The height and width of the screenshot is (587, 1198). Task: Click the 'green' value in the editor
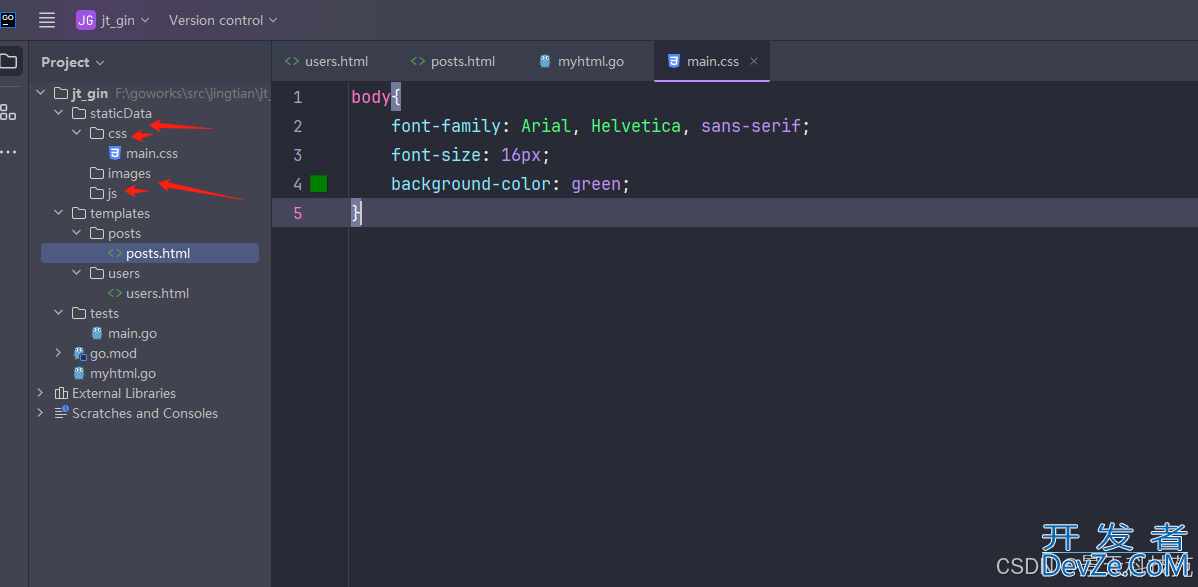[596, 184]
